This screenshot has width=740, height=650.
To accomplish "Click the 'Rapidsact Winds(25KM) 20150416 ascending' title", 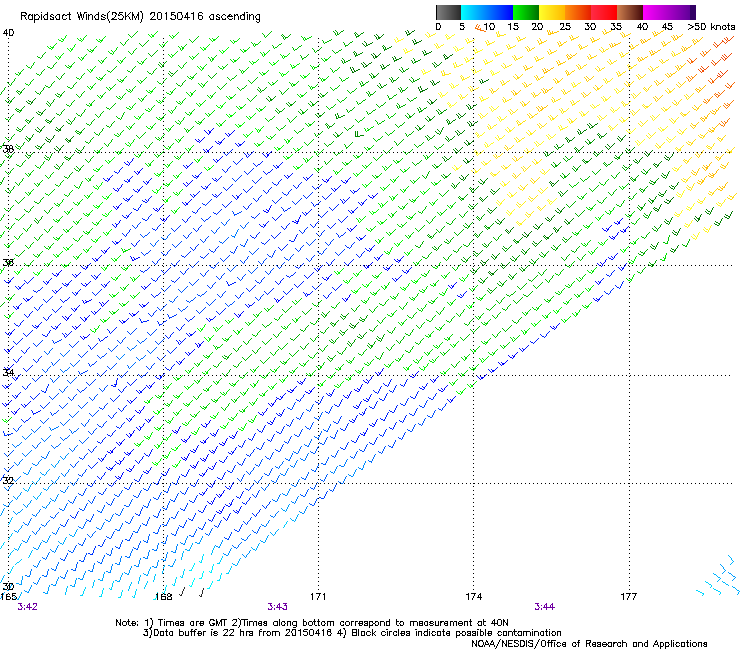I will 140,17.
